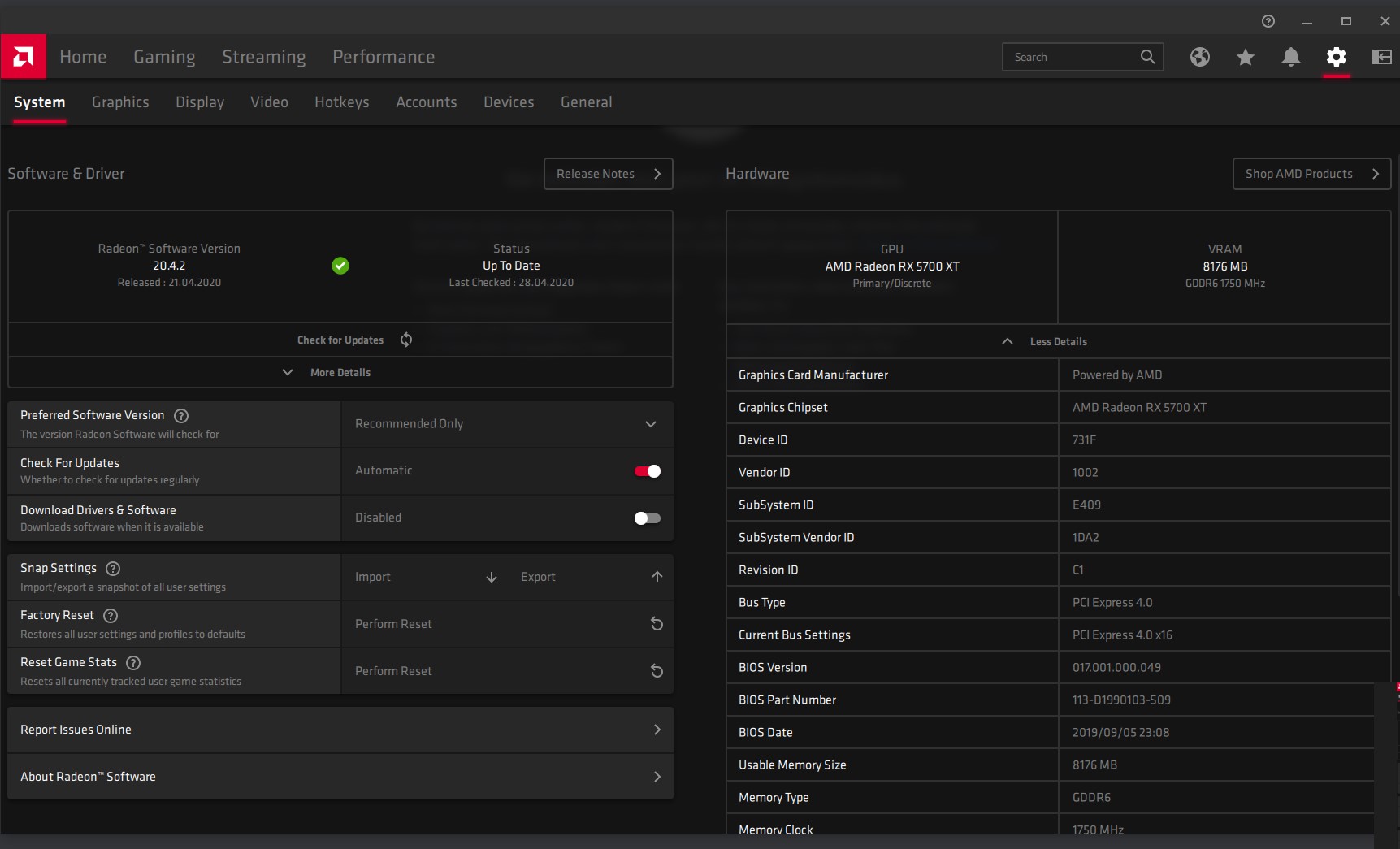This screenshot has height=849, width=1400.
Task: Enable Download Drivers & Software switch
Action: (648, 518)
